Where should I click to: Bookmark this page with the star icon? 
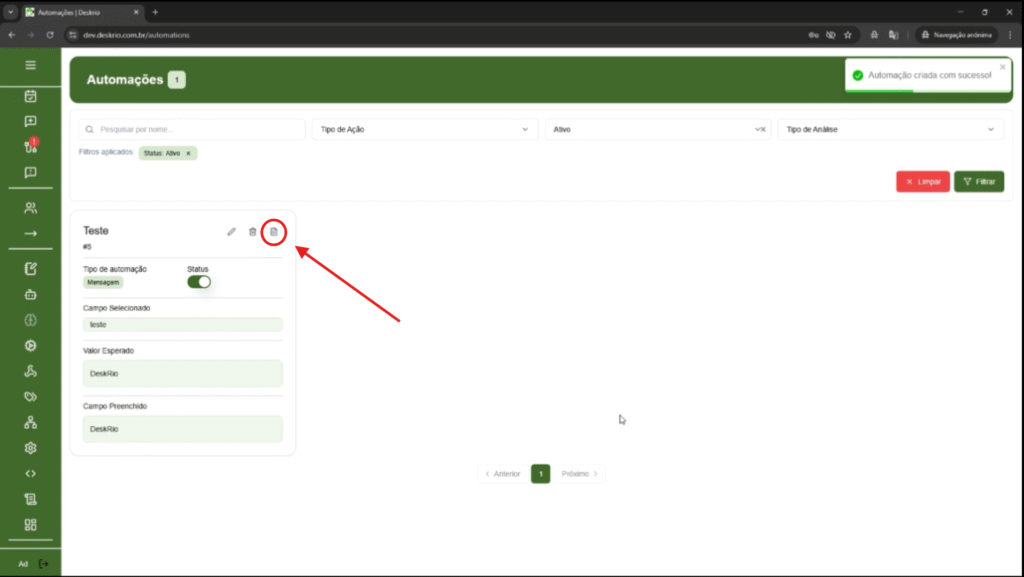point(848,34)
